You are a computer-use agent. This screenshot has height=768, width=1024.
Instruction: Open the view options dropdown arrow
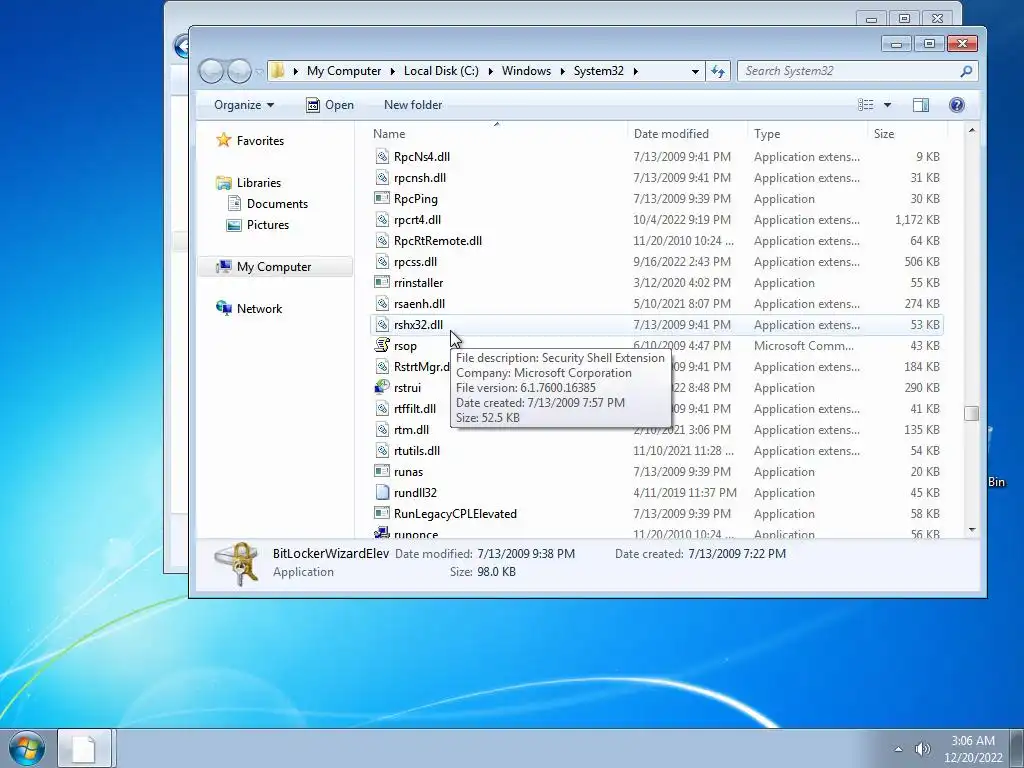(x=888, y=105)
